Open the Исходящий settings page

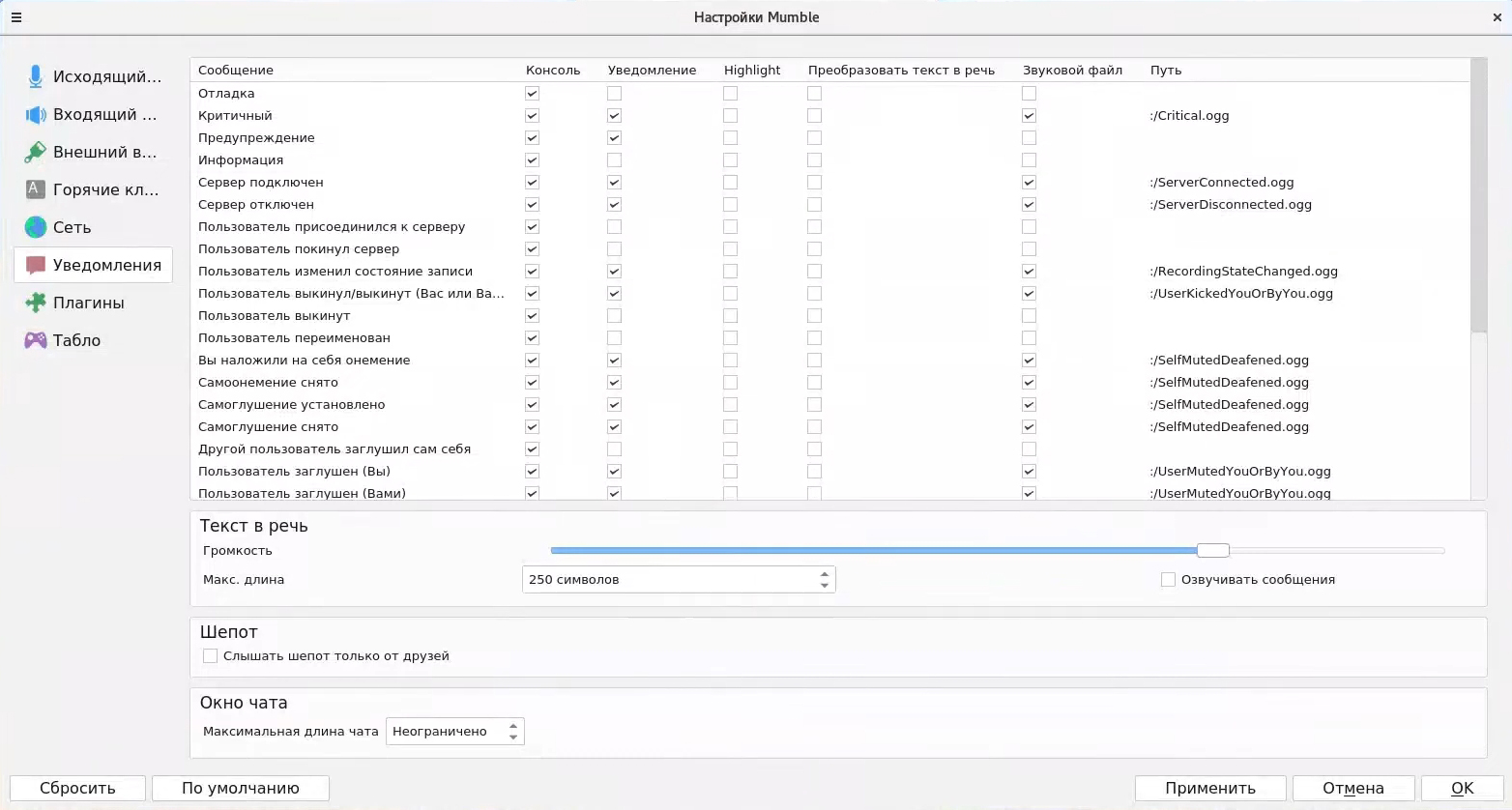(94, 76)
